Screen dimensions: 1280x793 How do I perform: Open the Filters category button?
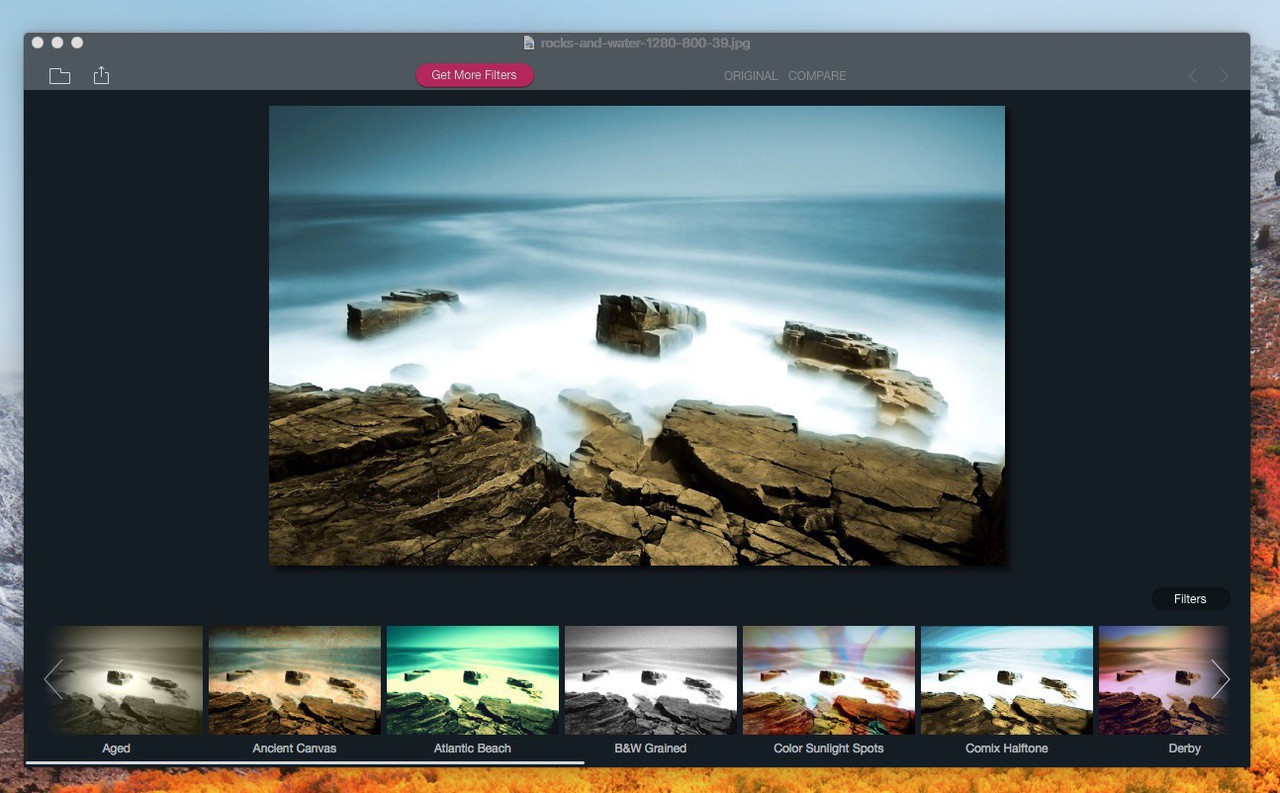click(1190, 599)
